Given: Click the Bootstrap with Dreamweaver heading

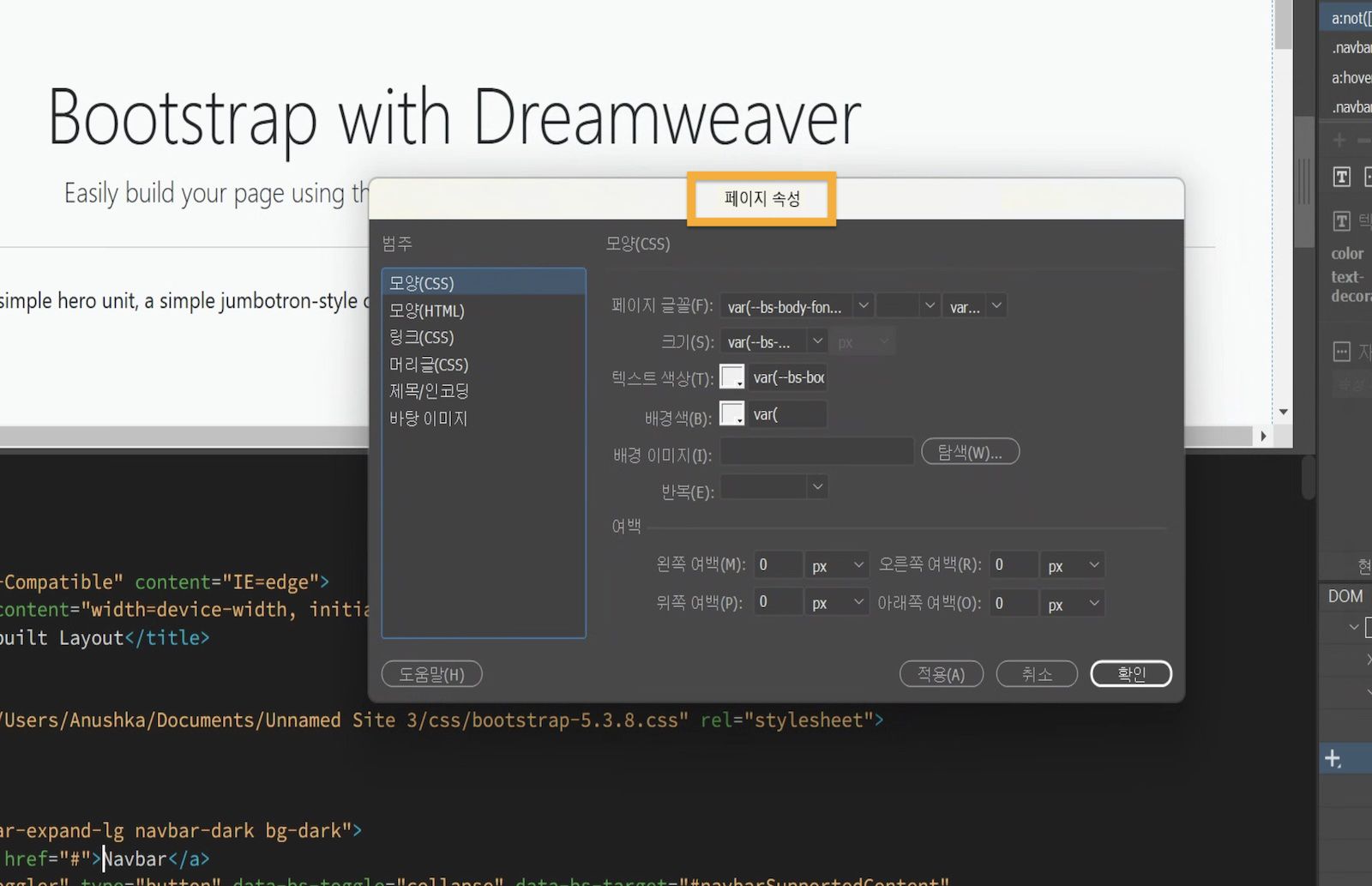Looking at the screenshot, I should tap(454, 118).
